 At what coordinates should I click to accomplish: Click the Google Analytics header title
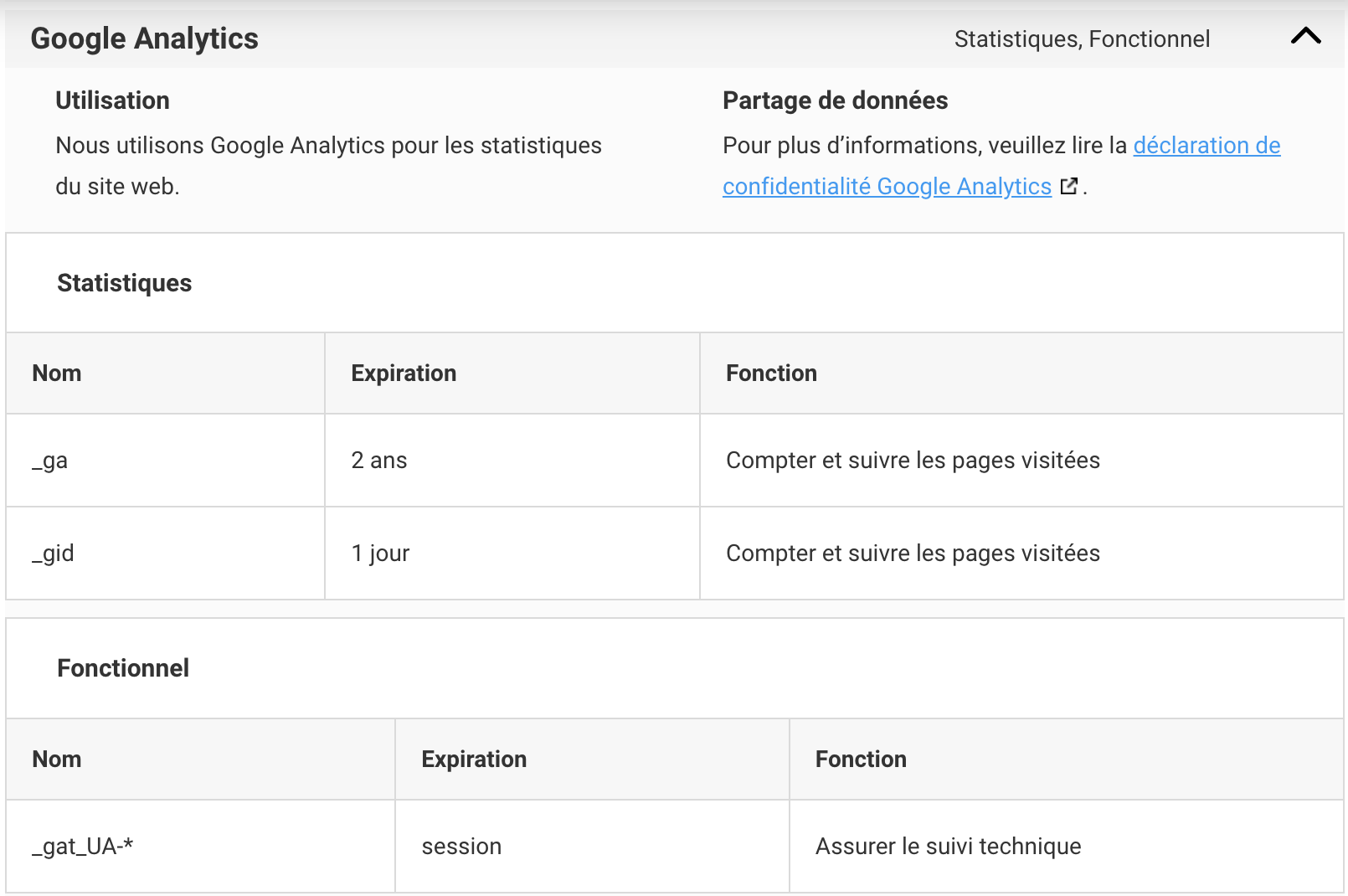(x=144, y=39)
